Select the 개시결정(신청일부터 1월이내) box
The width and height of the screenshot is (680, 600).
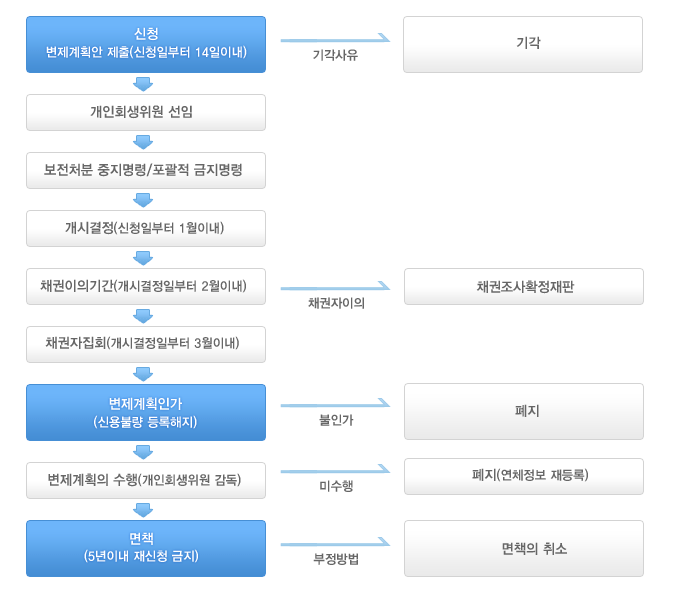(146, 228)
